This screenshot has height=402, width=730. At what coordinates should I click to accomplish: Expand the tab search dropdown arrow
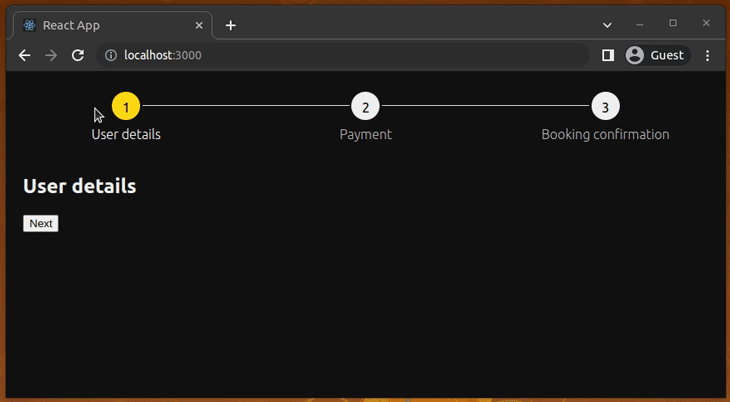(x=607, y=25)
